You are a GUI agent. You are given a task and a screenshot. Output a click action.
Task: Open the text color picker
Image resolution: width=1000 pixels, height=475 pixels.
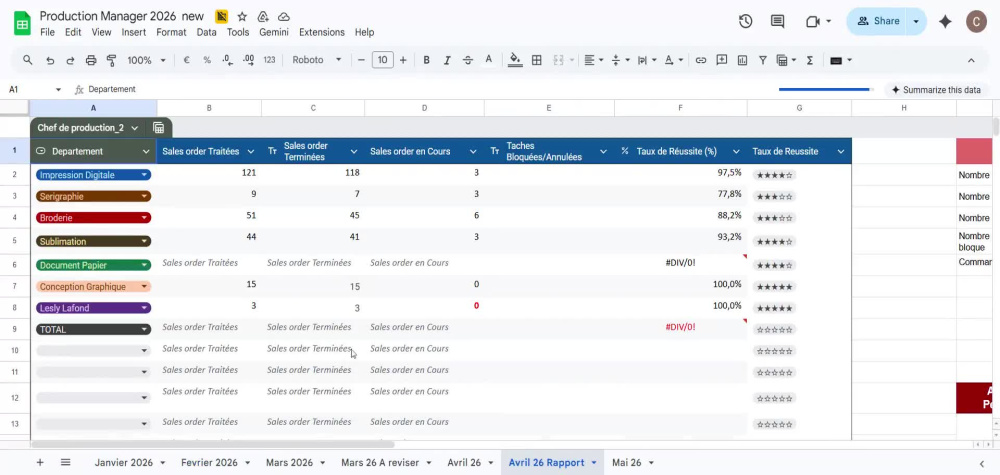pos(489,59)
